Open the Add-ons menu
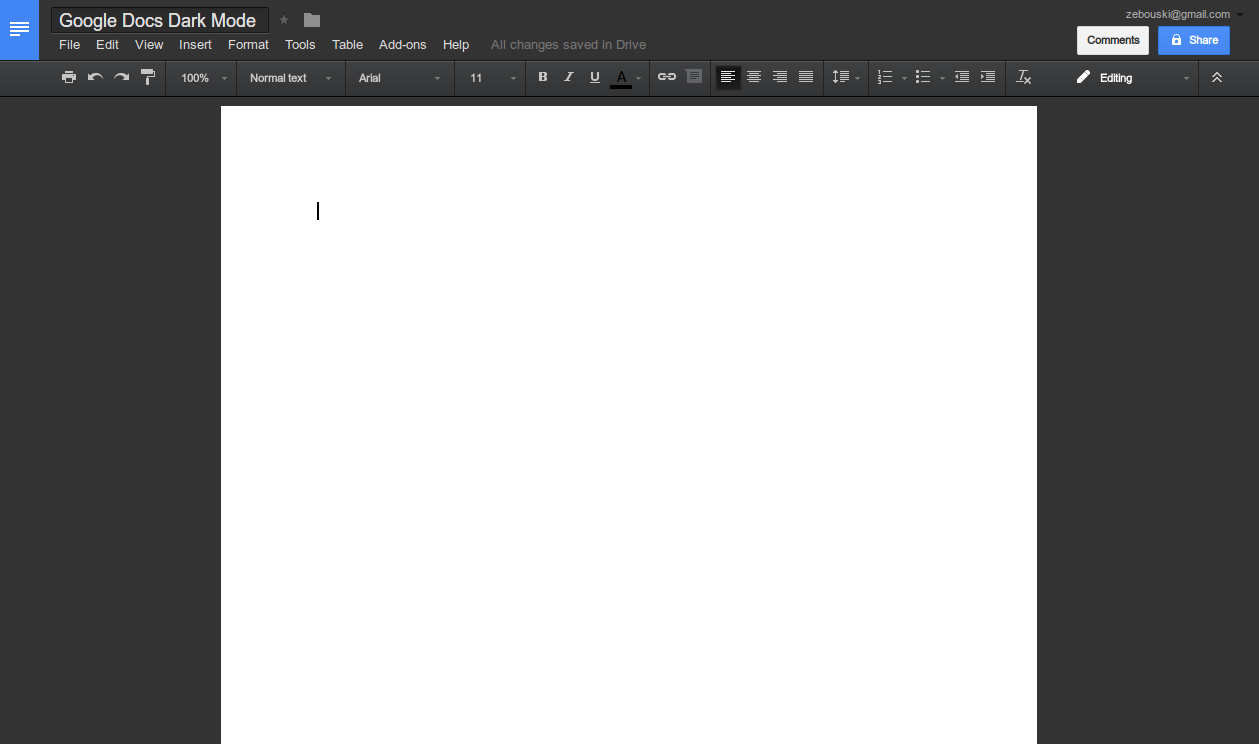This screenshot has width=1259, height=744. [x=402, y=44]
